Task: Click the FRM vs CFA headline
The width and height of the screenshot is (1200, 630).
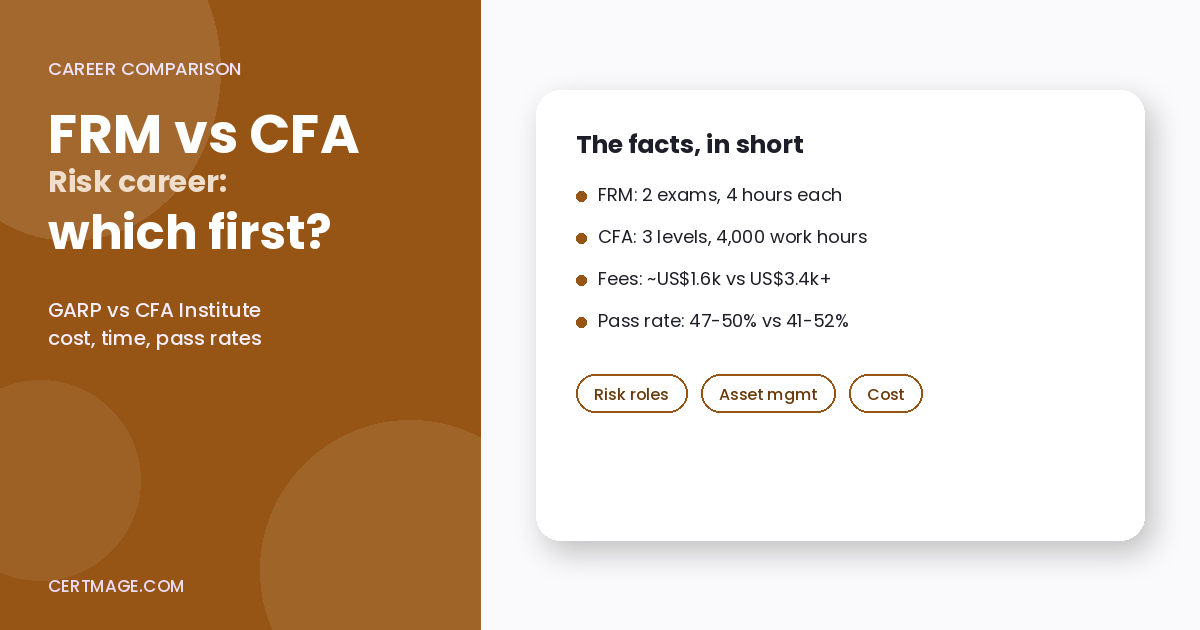Action: pos(204,134)
